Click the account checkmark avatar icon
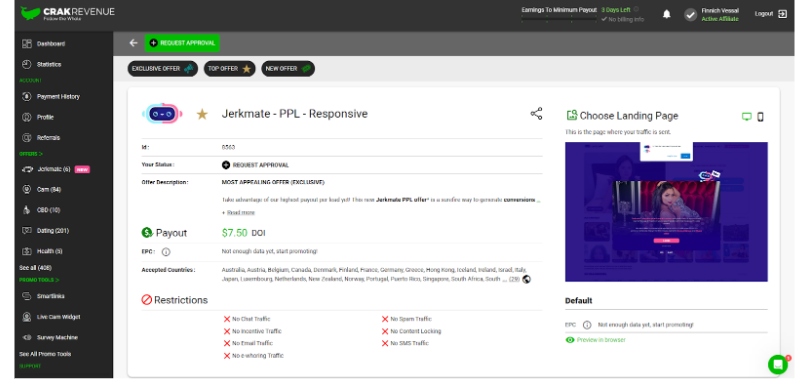Screen dimensions: 797x388 coord(690,15)
